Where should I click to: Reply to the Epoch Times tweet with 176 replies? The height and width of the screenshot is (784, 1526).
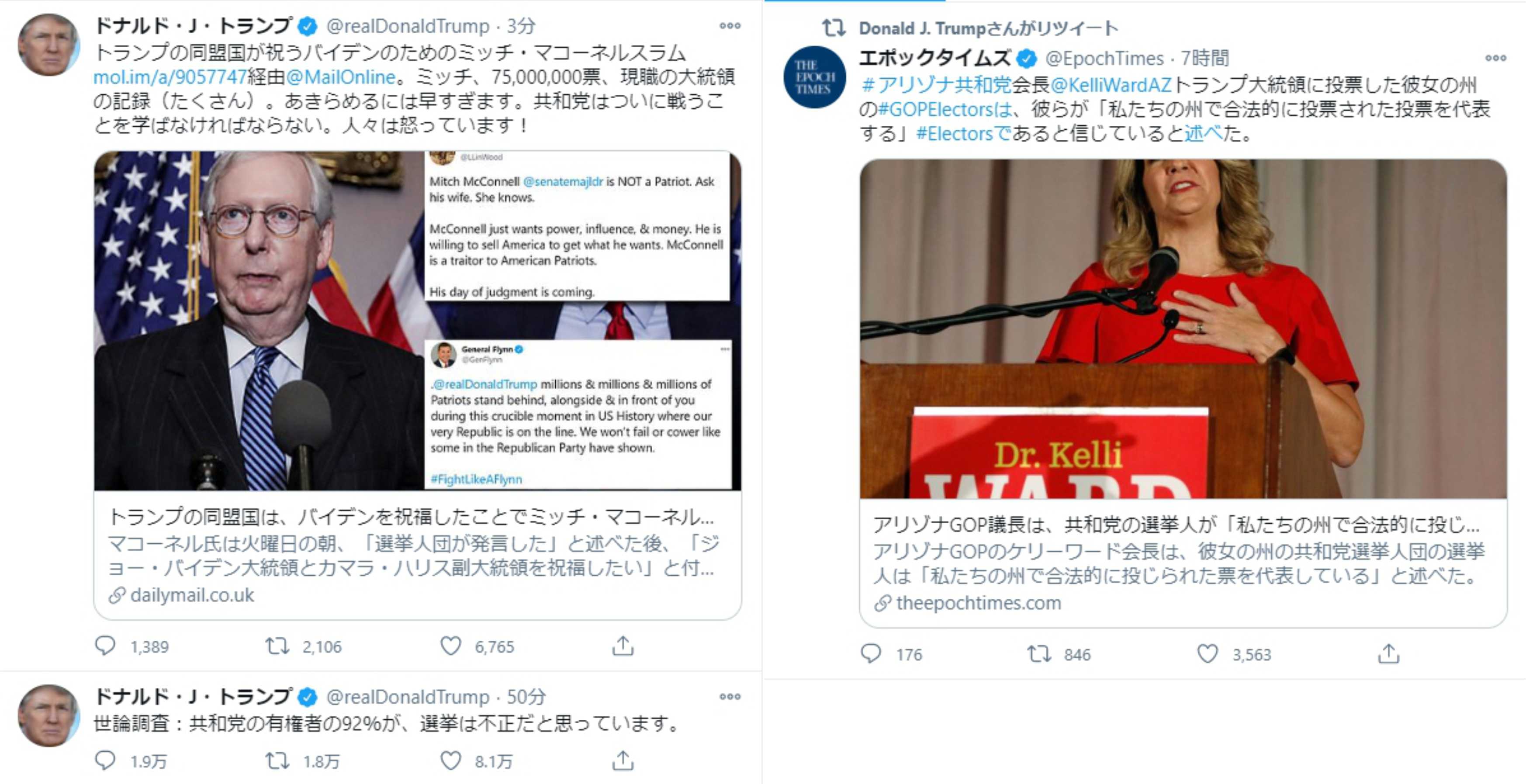[x=871, y=654]
